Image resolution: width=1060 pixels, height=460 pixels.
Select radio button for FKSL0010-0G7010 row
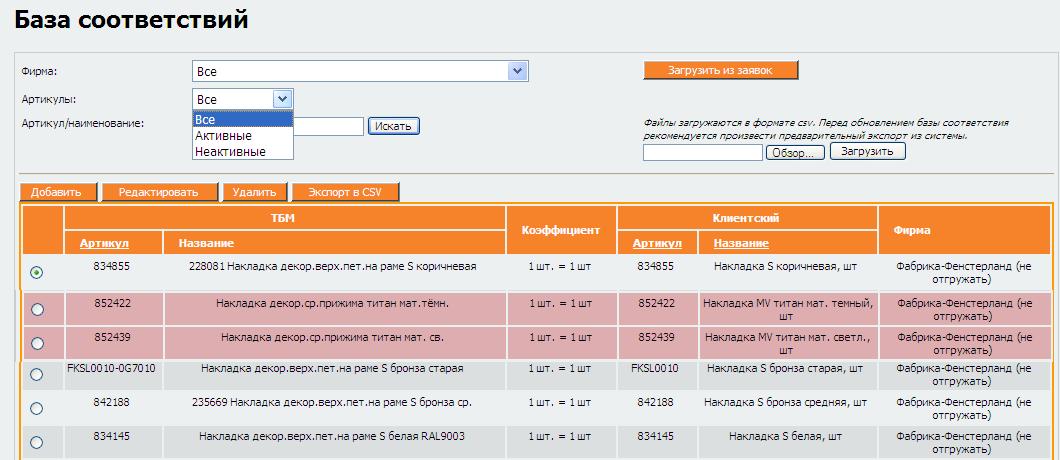(x=37, y=375)
